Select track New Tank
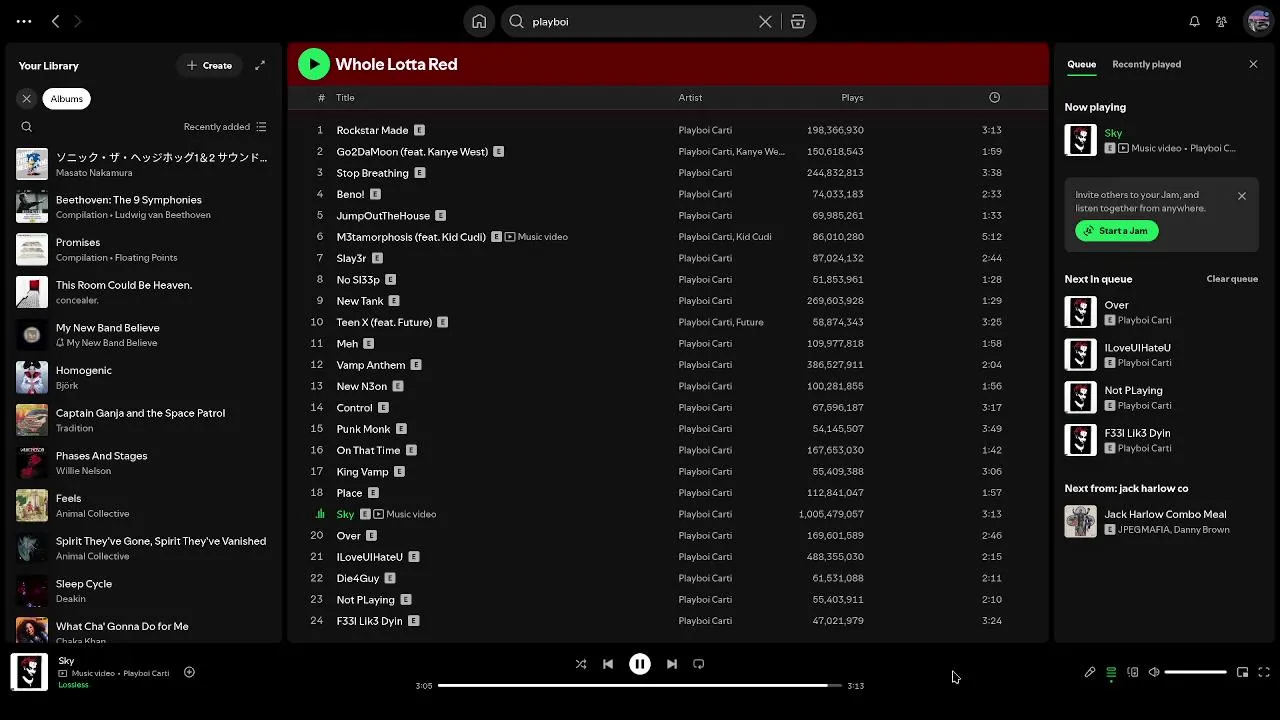The image size is (1280, 720). tap(668, 301)
